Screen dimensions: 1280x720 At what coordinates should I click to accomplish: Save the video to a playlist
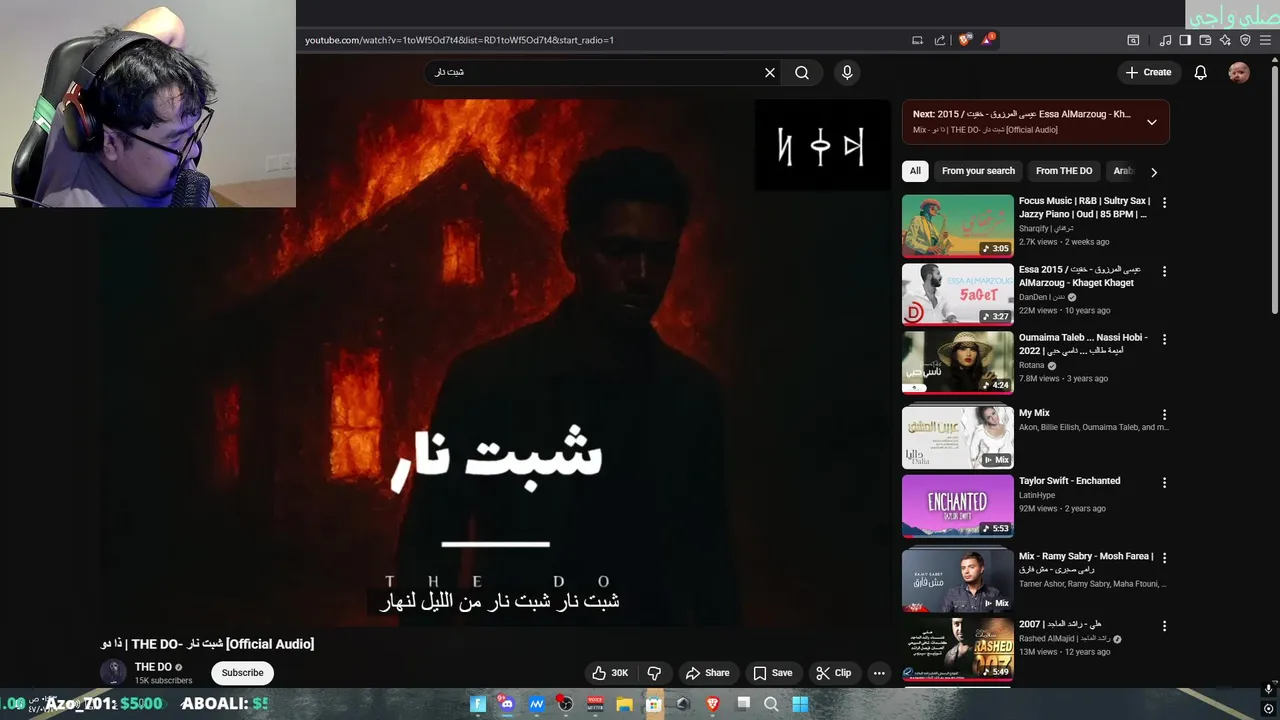(773, 673)
